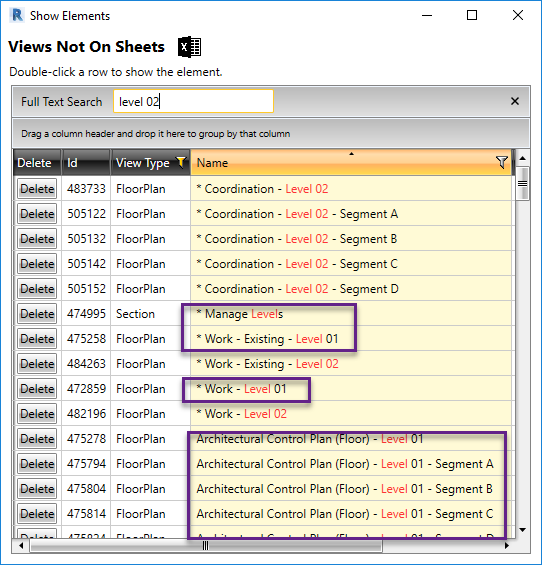Image resolution: width=542 pixels, height=565 pixels.
Task: Select Architectural Control Plan Level 01 Segment C
Action: (351, 513)
